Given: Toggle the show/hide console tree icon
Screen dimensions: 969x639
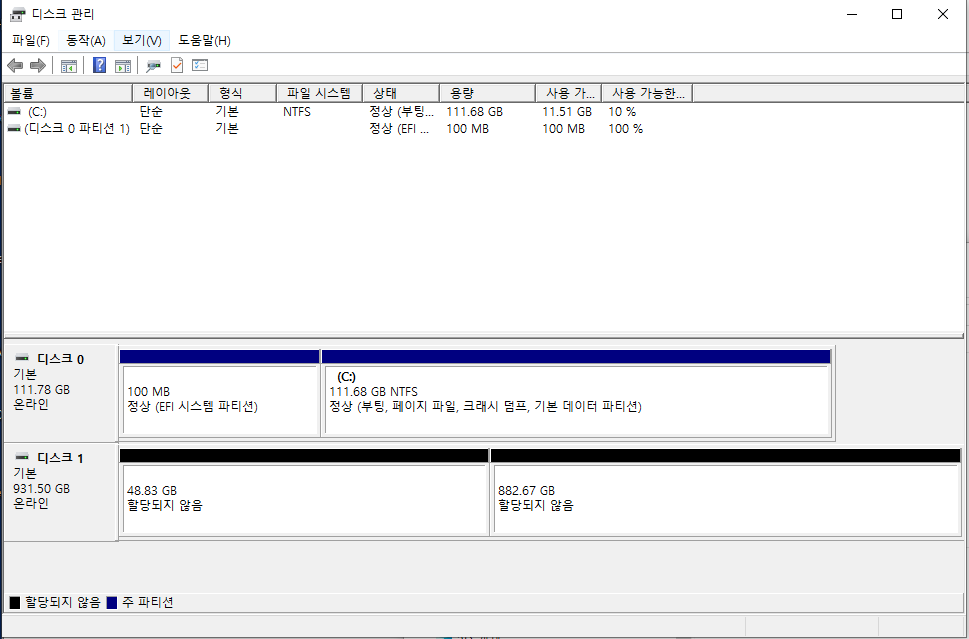Looking at the screenshot, I should tap(69, 66).
